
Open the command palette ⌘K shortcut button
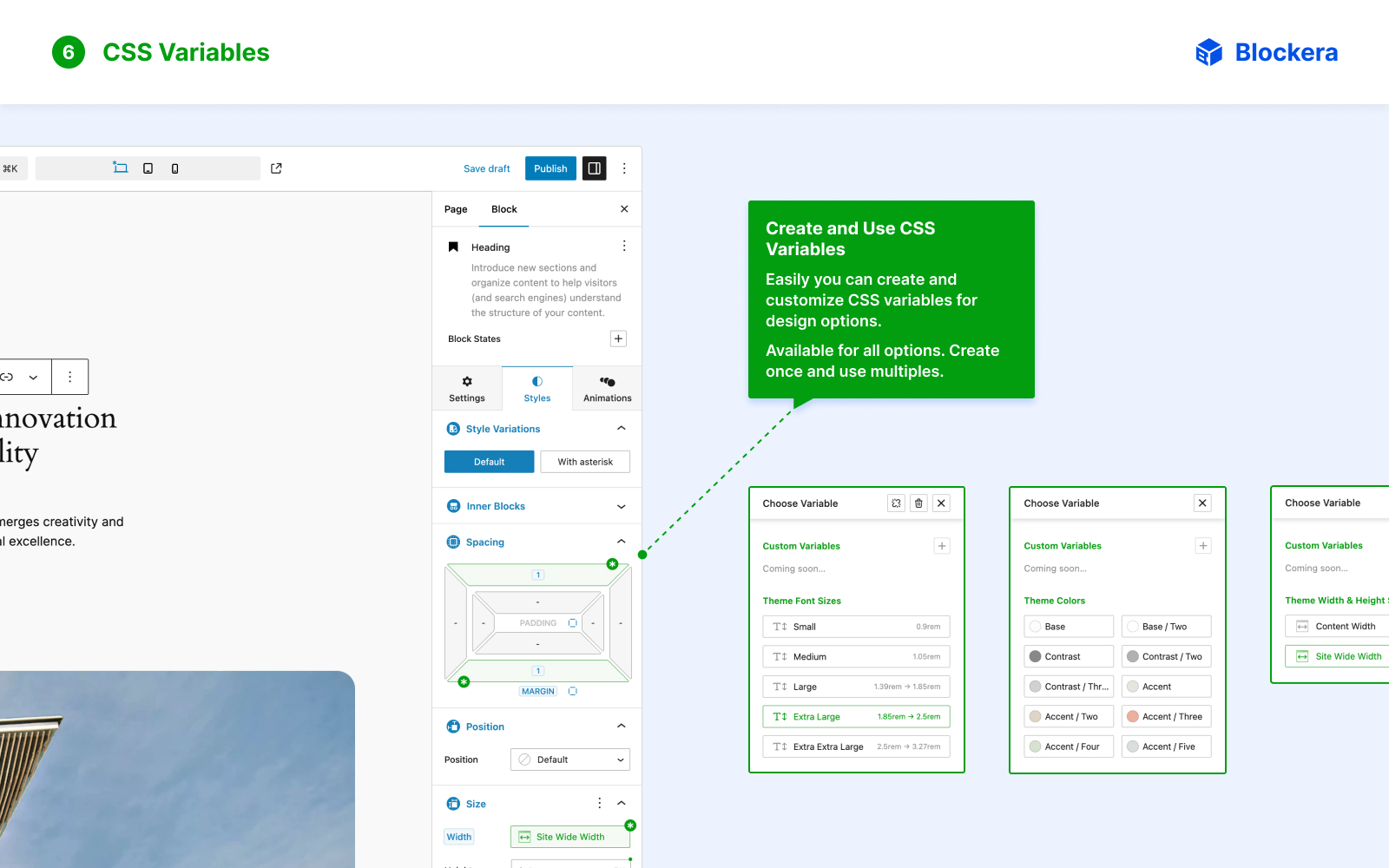pos(12,168)
